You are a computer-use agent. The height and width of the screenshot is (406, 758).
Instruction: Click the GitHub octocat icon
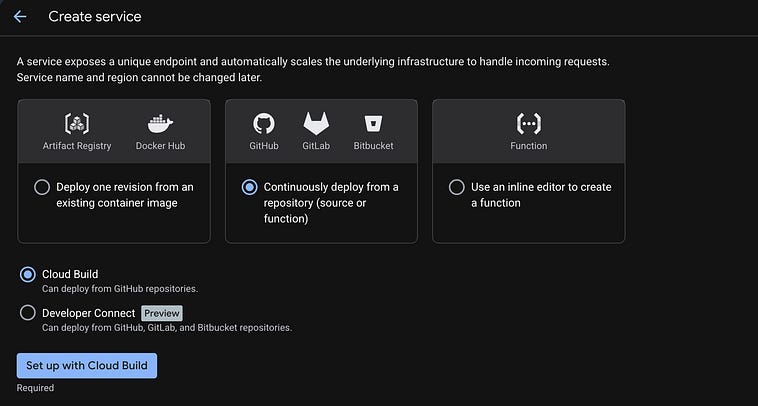[x=264, y=124]
